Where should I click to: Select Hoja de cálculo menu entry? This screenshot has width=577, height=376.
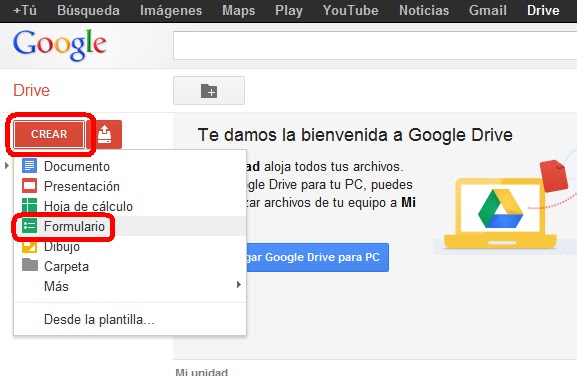[x=130, y=206]
